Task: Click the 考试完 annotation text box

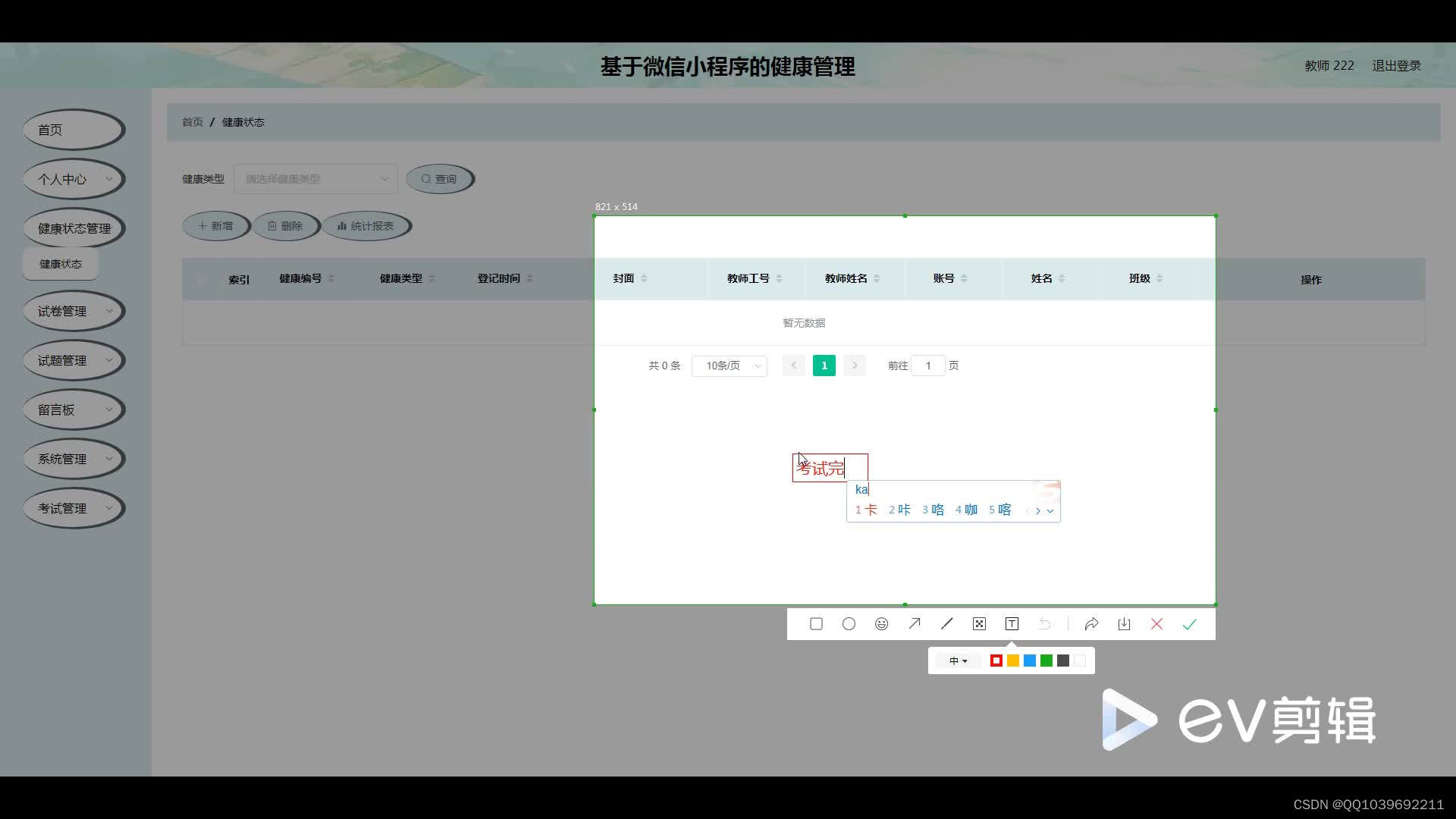Action: pyautogui.click(x=830, y=468)
